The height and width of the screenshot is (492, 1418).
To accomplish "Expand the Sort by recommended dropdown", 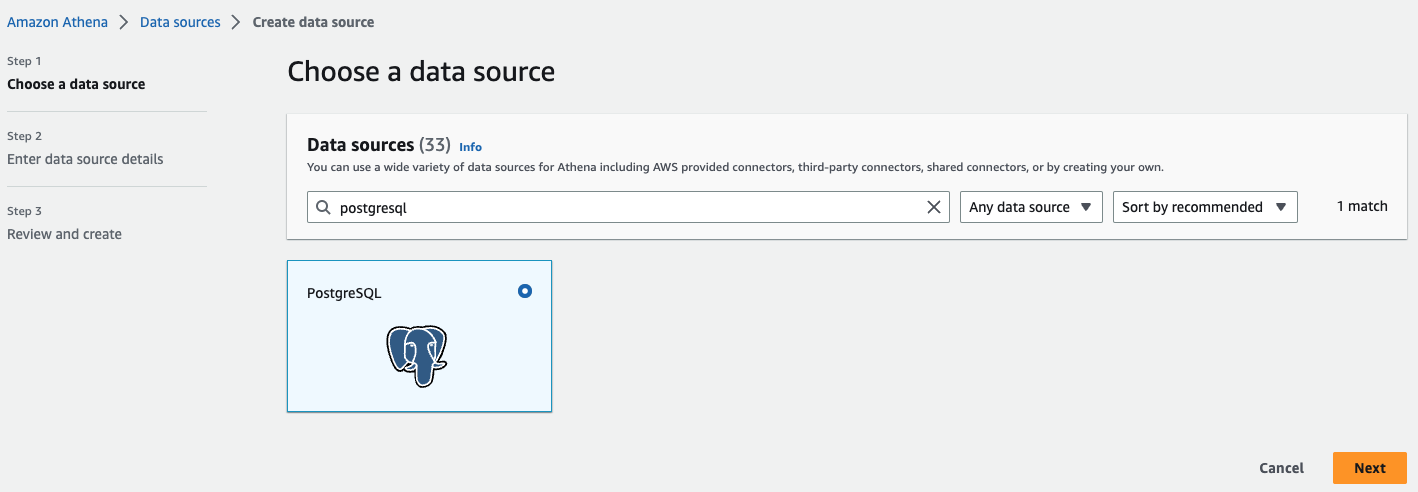I will click(1205, 208).
